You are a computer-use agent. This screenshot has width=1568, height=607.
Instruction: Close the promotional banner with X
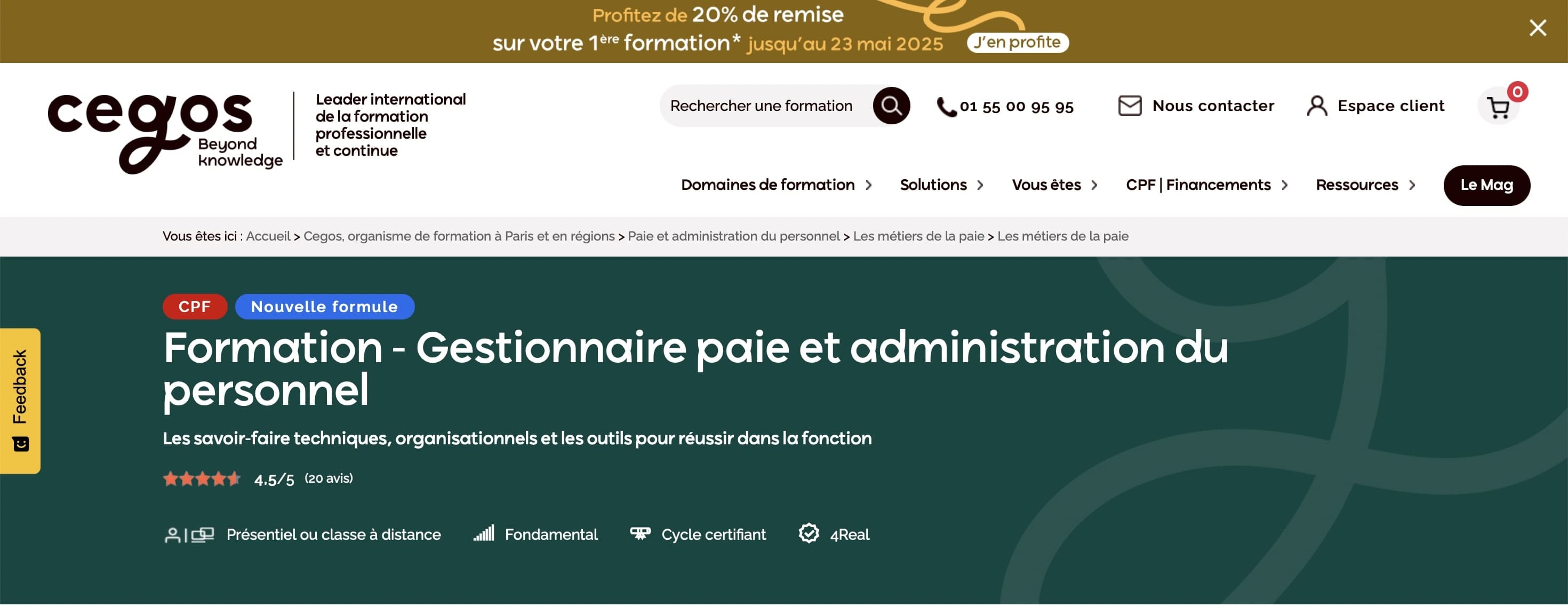point(1538,27)
